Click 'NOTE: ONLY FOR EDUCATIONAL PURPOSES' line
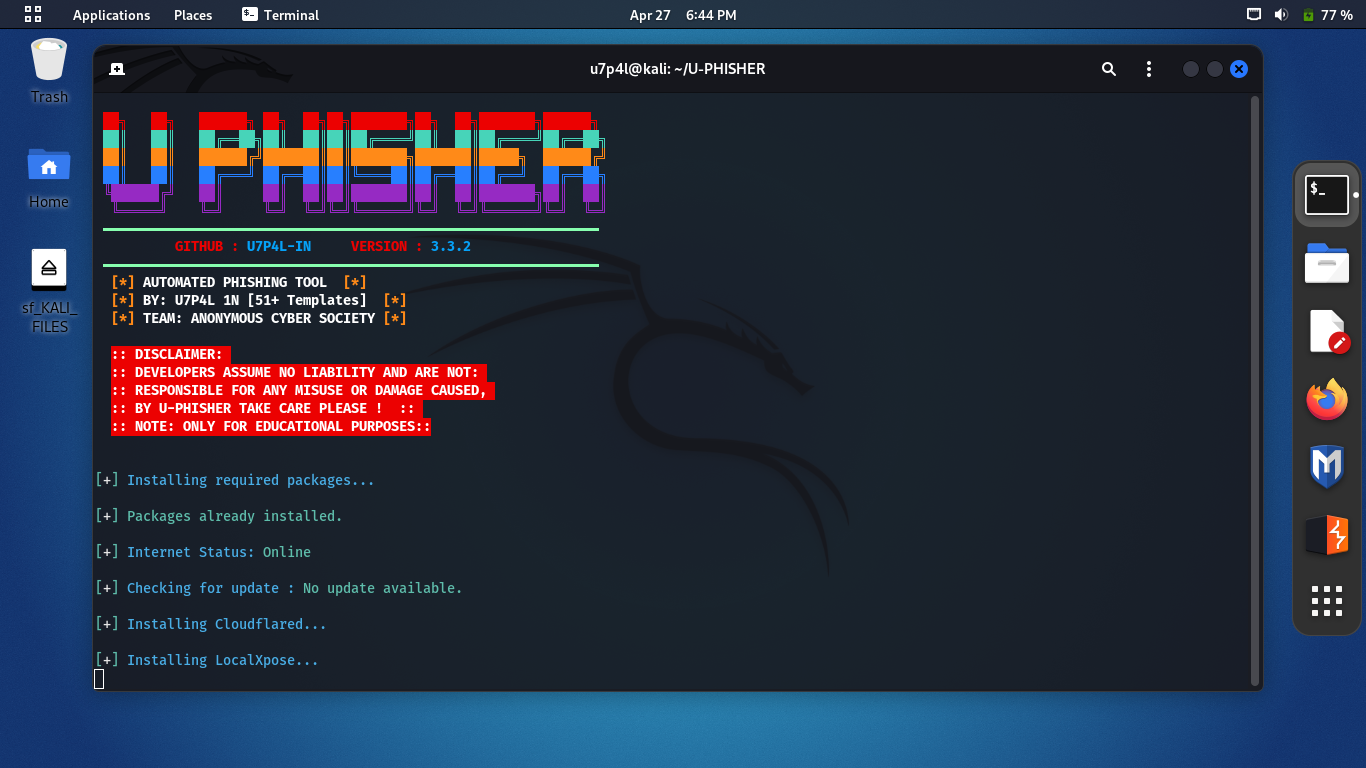Viewport: 1366px width, 768px height. 271,426
